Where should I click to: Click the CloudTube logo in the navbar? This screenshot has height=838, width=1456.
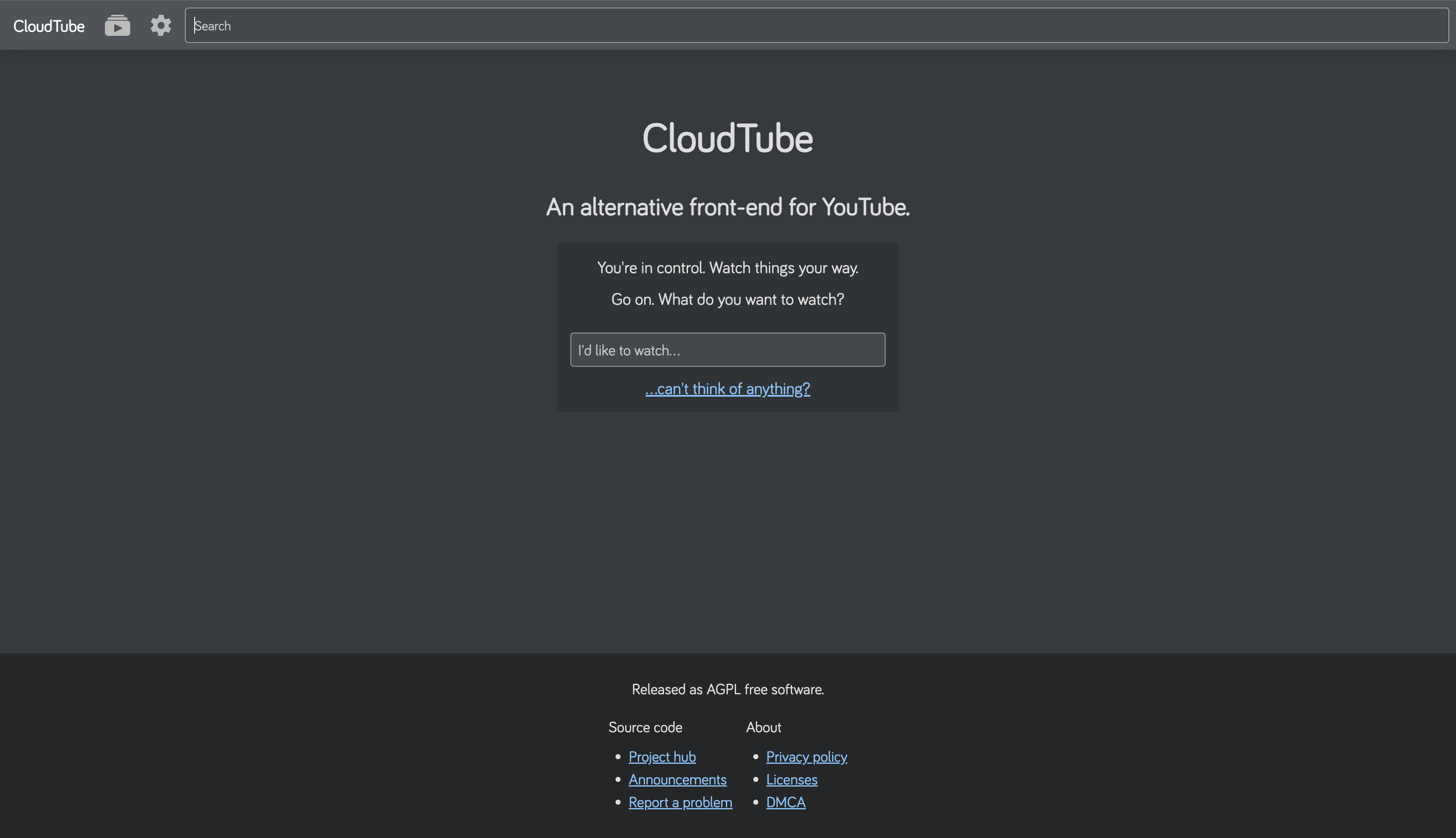coord(49,26)
